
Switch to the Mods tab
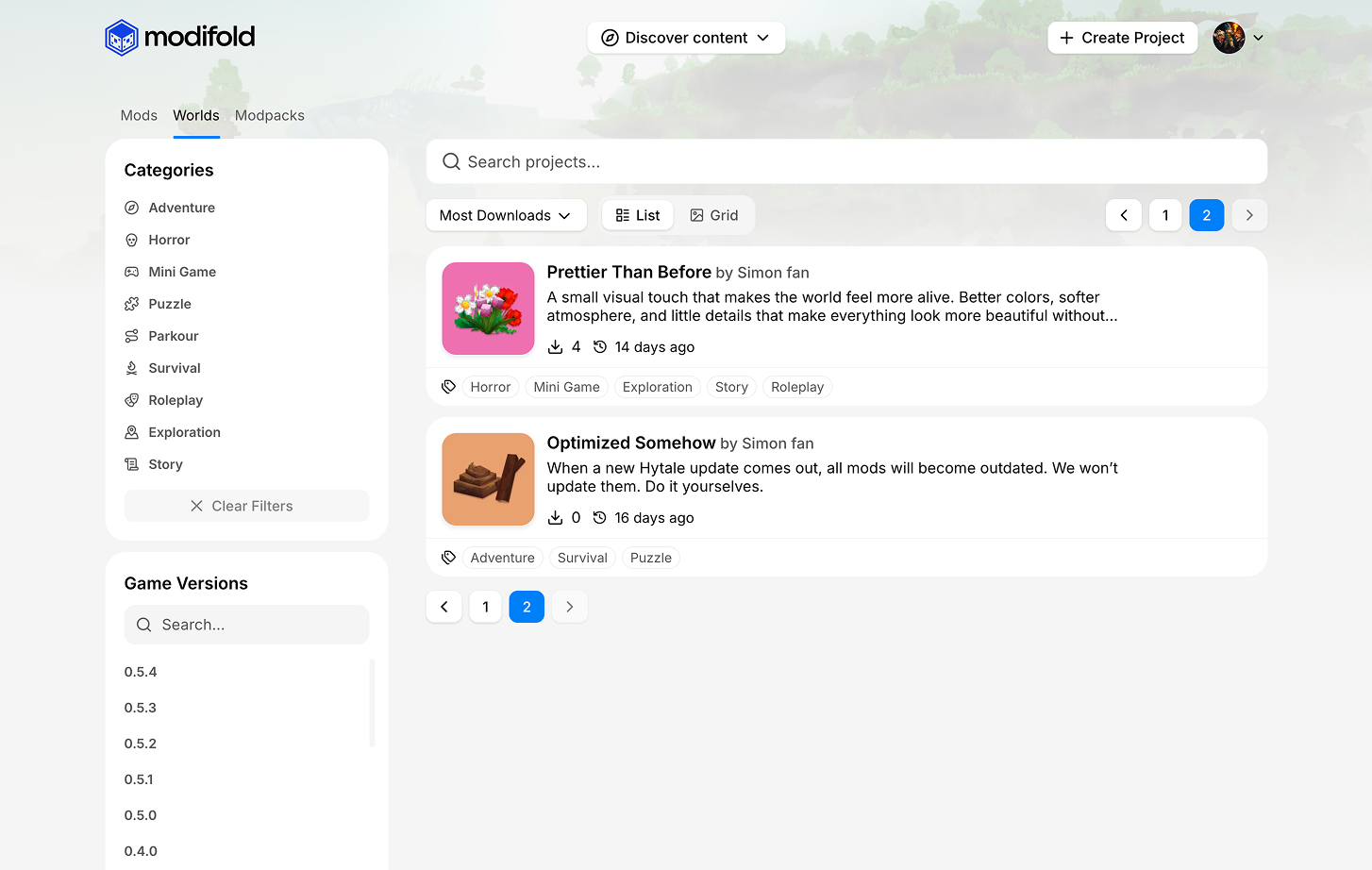pyautogui.click(x=139, y=115)
